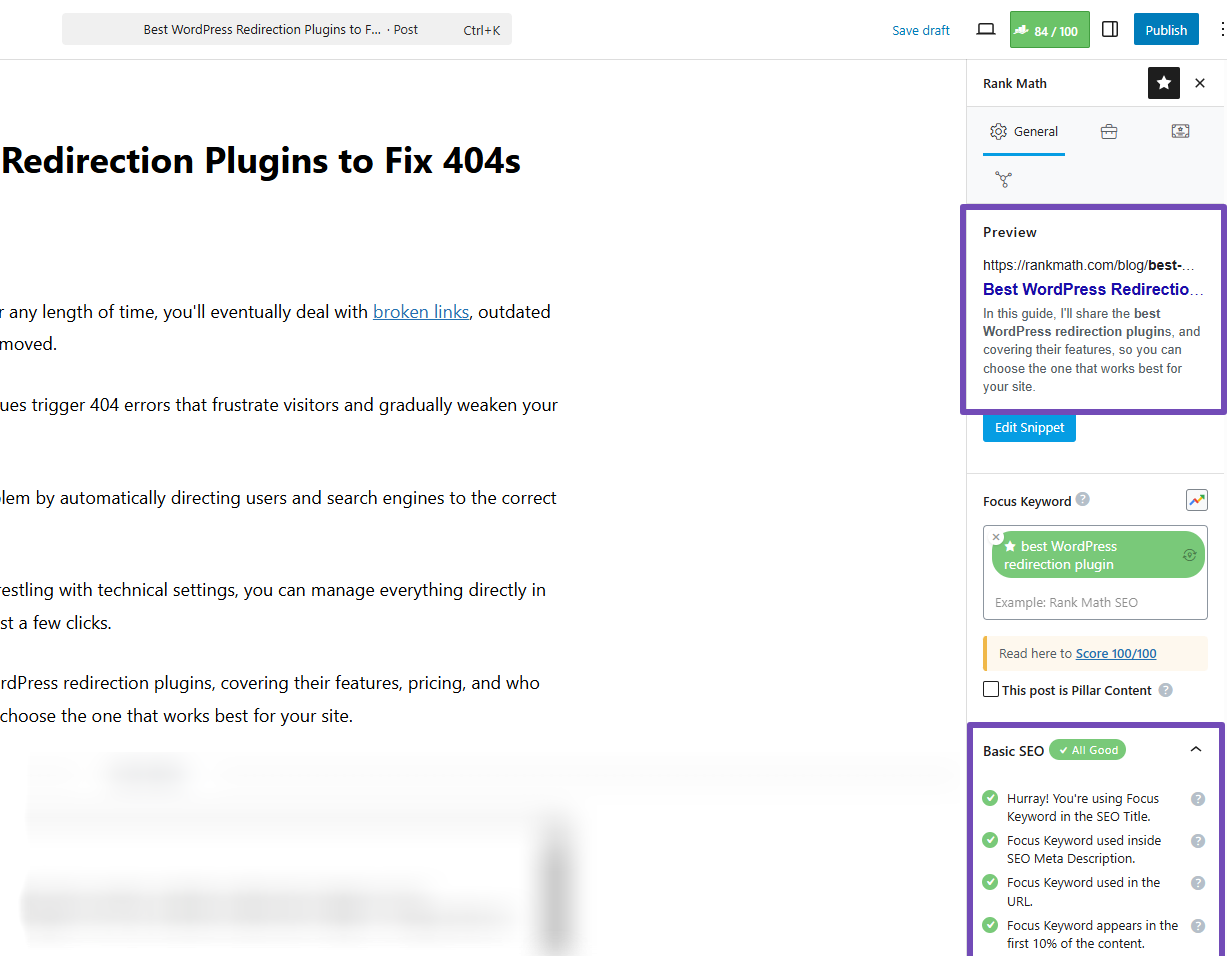This screenshot has height=956, width=1227.
Task: Open the 'Score 100/100' link
Action: [x=1116, y=654]
